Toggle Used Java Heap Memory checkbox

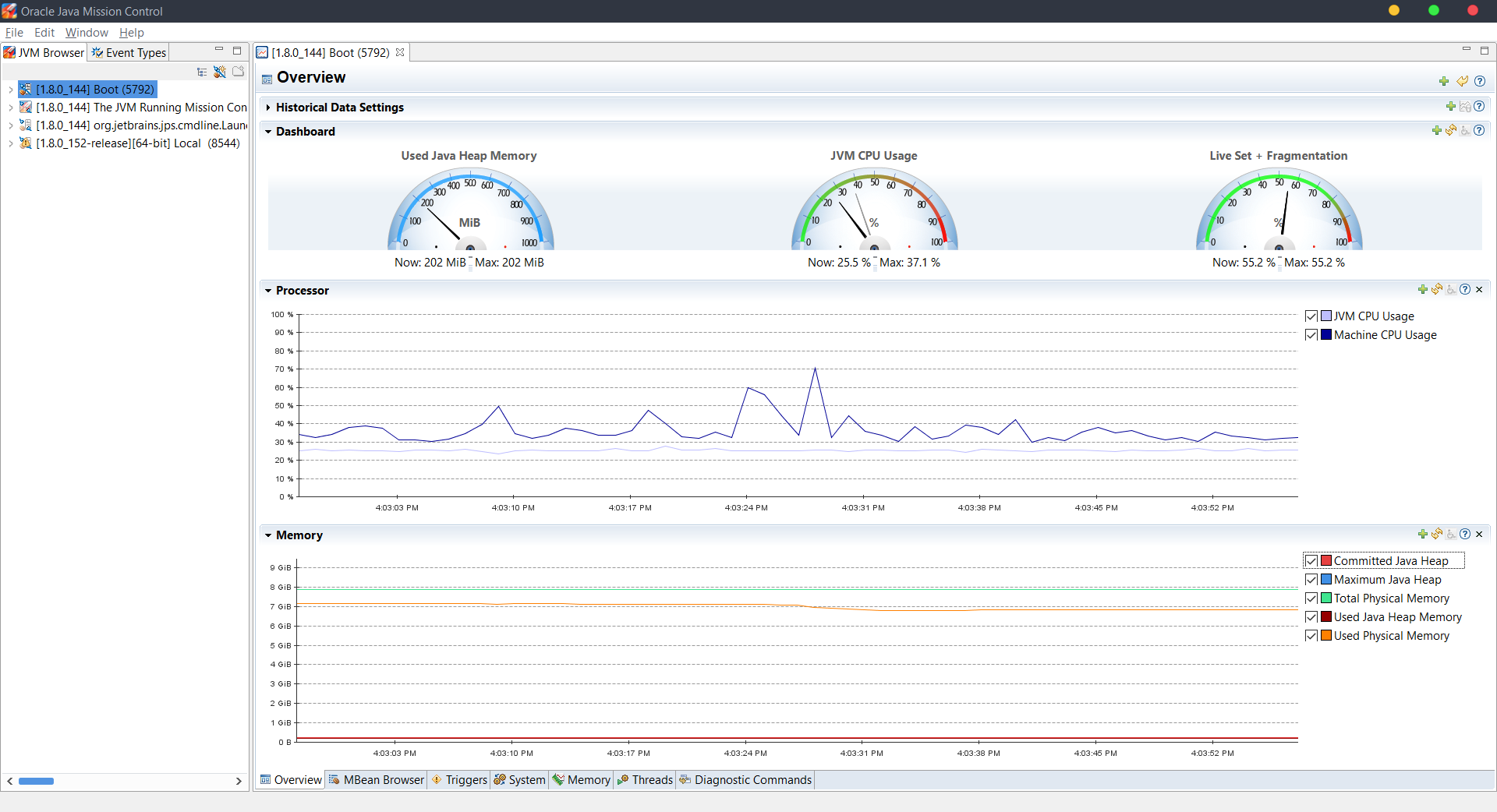pos(1311,617)
